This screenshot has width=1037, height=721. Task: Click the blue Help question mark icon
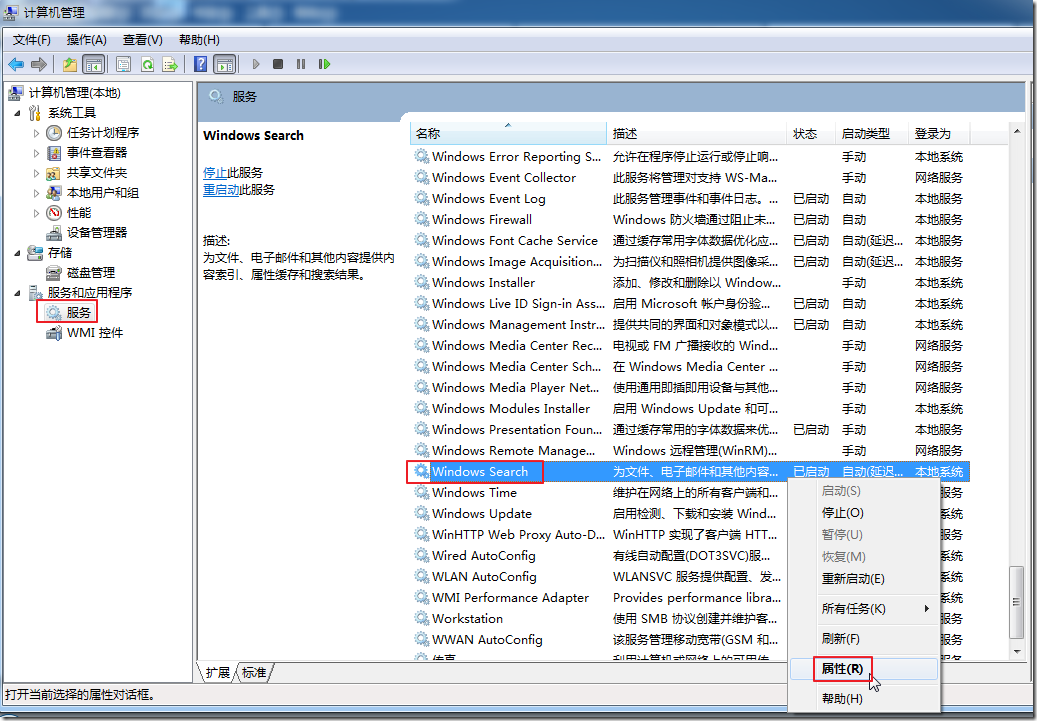click(200, 64)
